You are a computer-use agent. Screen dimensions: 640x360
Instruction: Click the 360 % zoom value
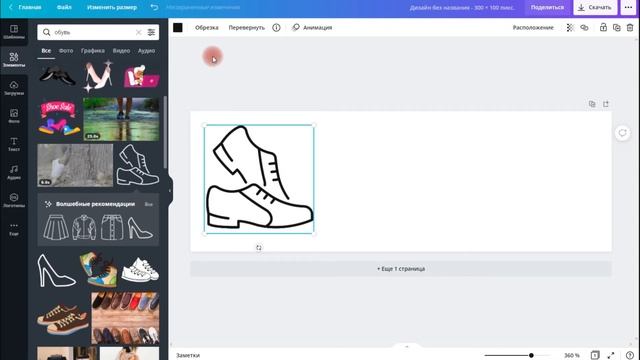(572, 355)
